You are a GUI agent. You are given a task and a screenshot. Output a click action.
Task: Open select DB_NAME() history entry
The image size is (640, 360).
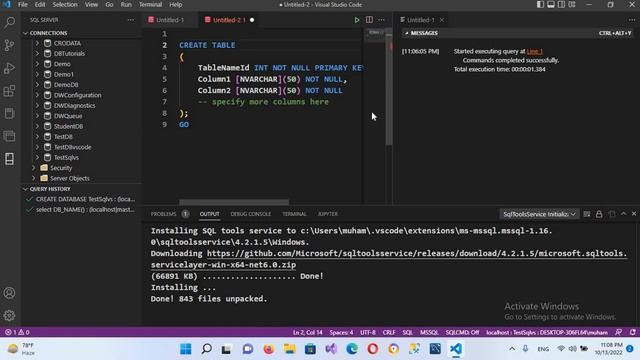(81, 210)
